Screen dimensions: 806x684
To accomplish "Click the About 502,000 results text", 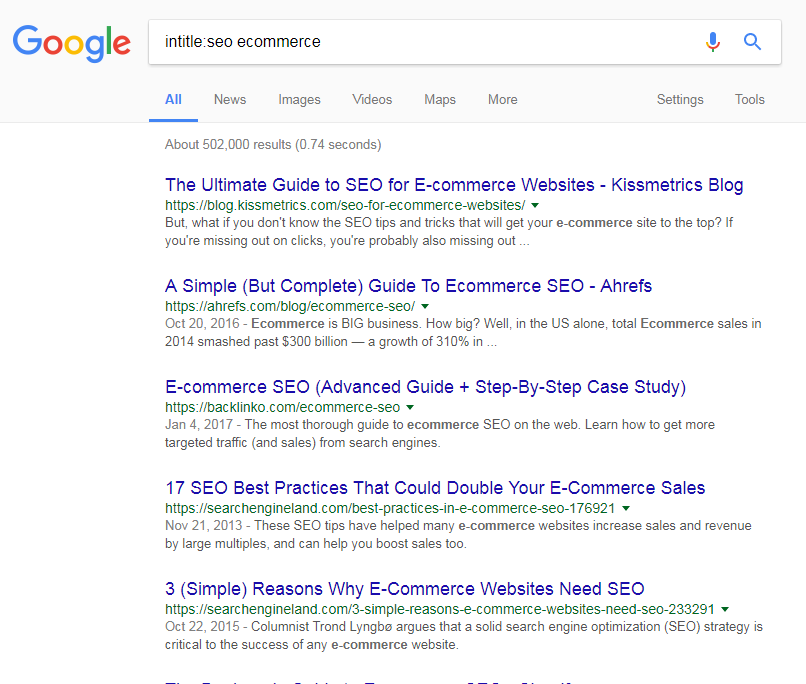I will coord(273,144).
